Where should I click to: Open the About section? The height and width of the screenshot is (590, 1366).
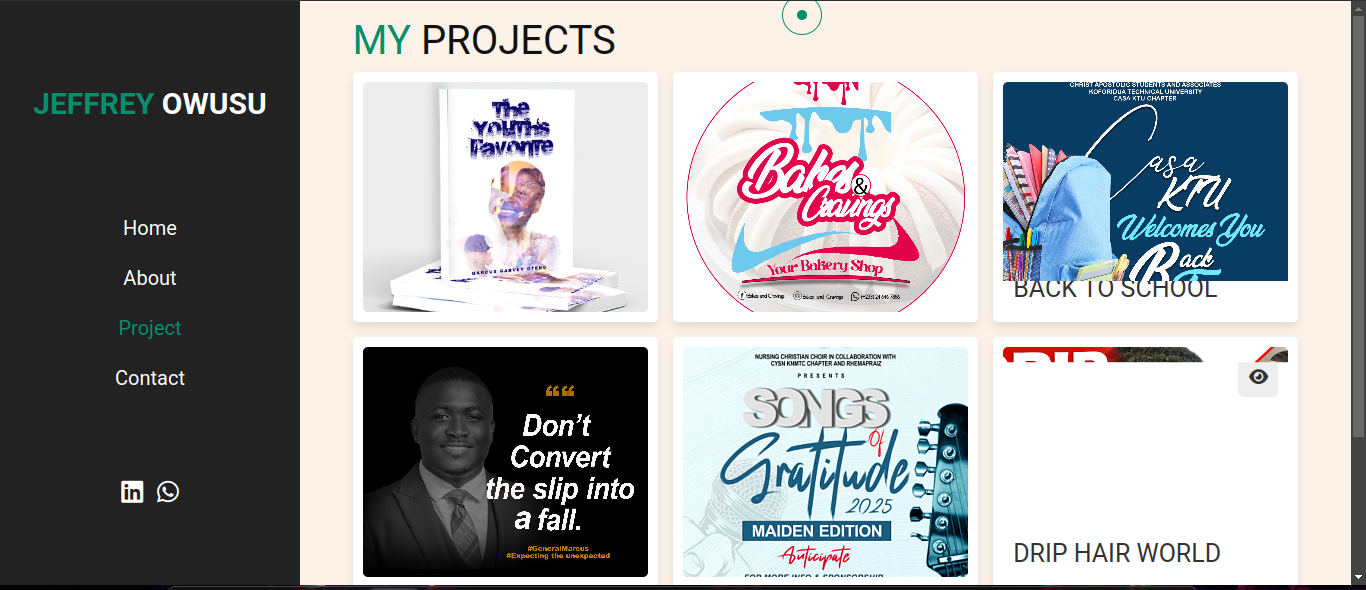click(x=150, y=278)
